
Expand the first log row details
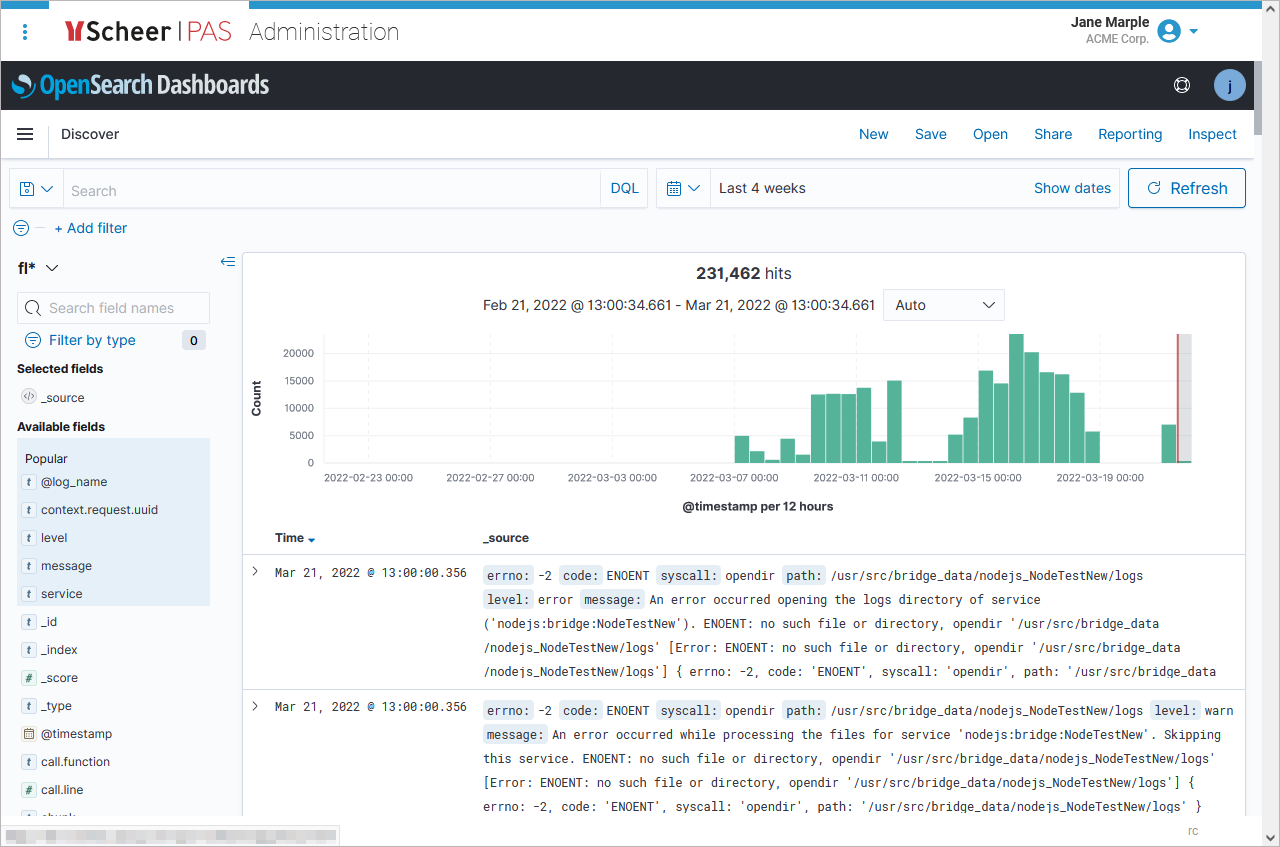255,572
